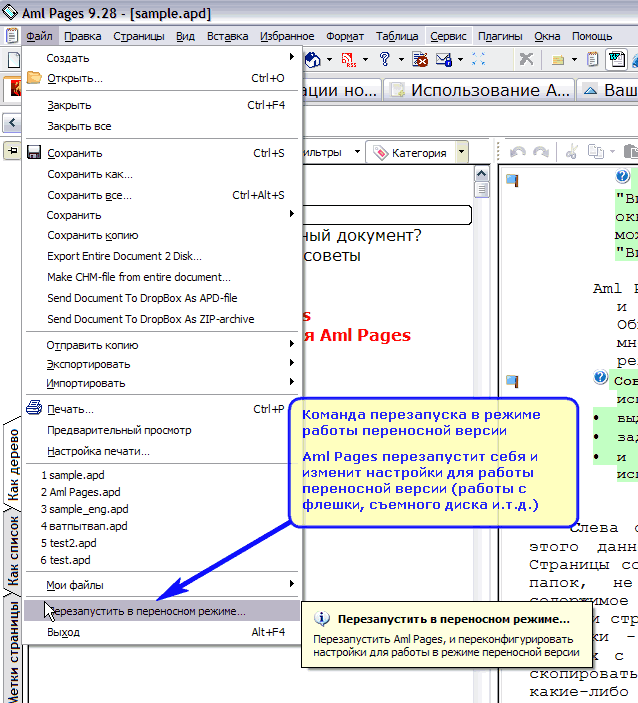
Task: Choose Перезапустить в переносном режиме
Action: pos(161,611)
